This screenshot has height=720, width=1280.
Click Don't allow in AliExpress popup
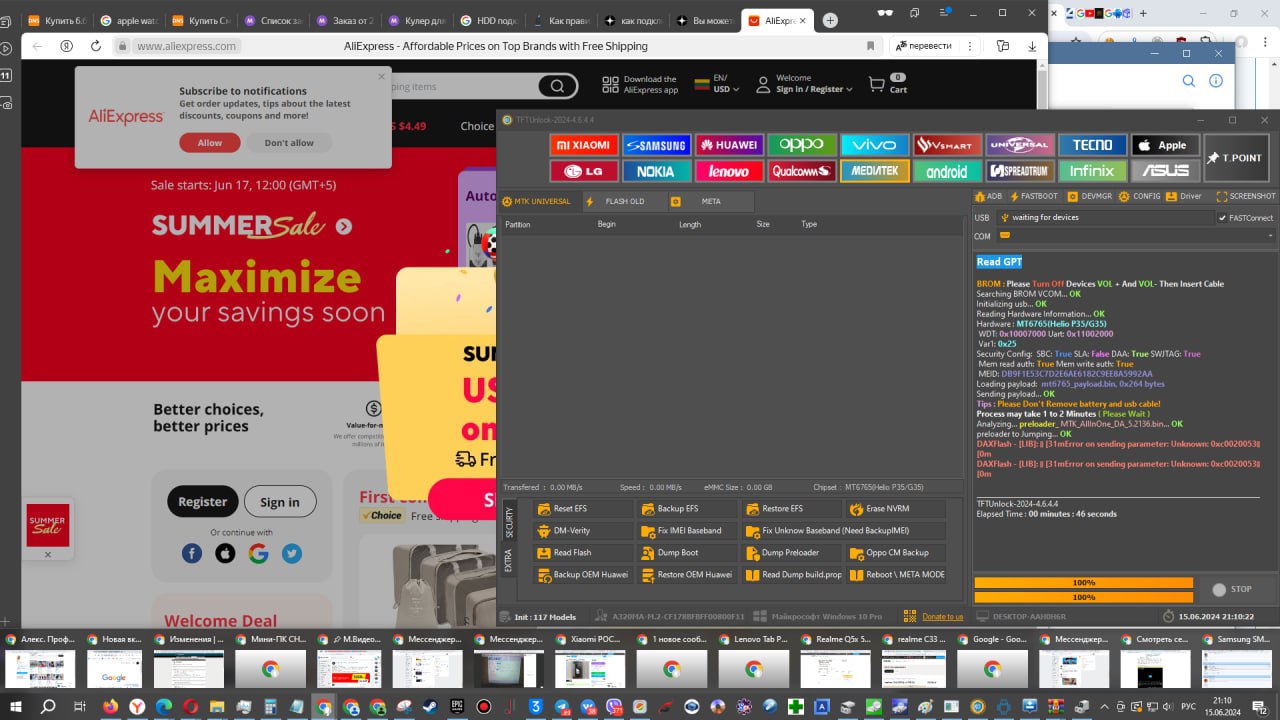(x=289, y=143)
